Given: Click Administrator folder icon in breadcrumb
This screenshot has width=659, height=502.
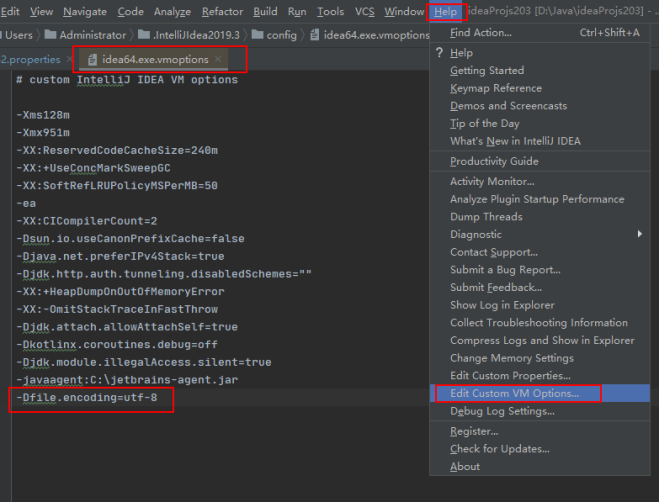Looking at the screenshot, I should pyautogui.click(x=50, y=34).
